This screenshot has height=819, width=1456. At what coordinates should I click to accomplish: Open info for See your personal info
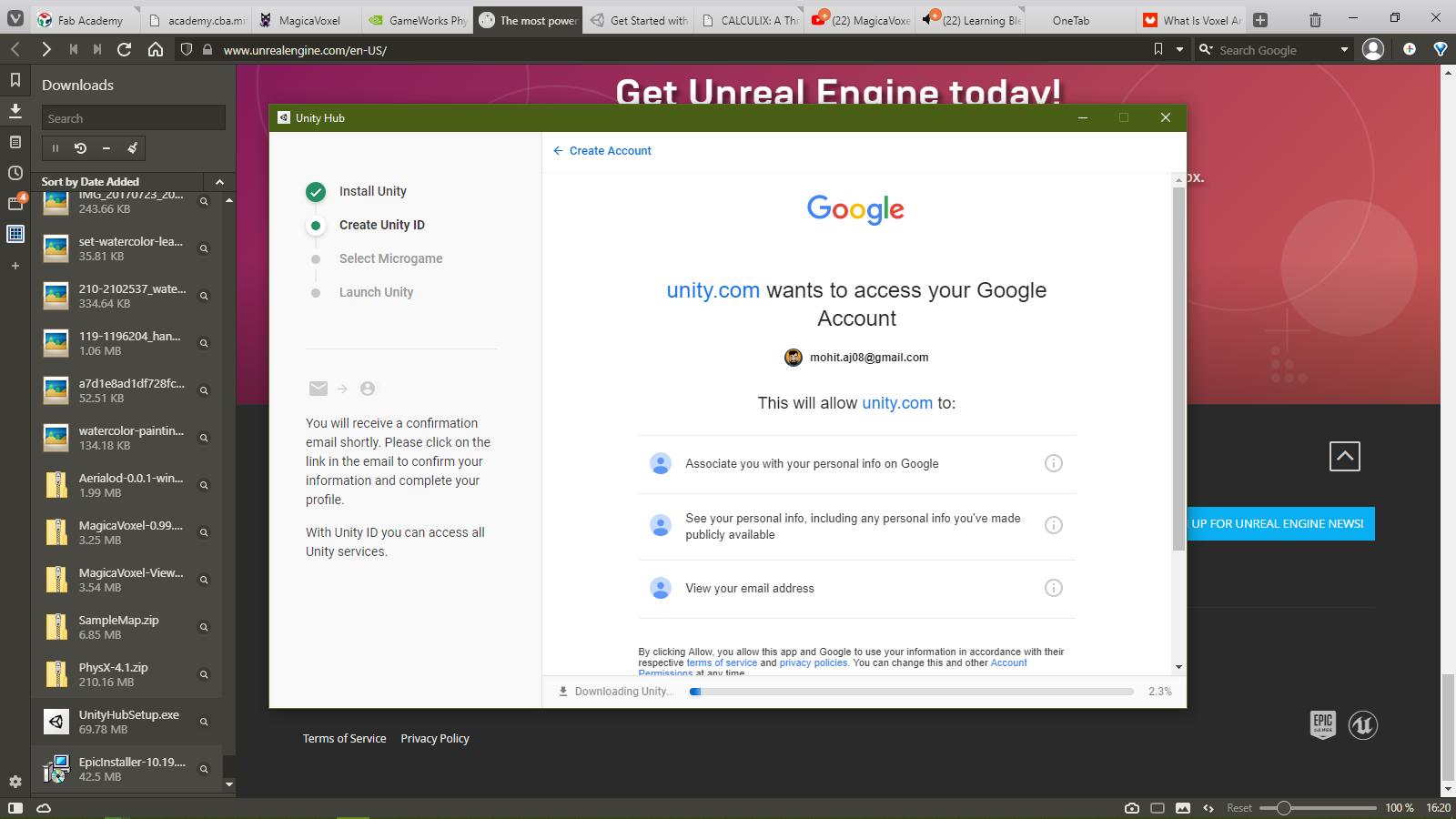point(1054,525)
